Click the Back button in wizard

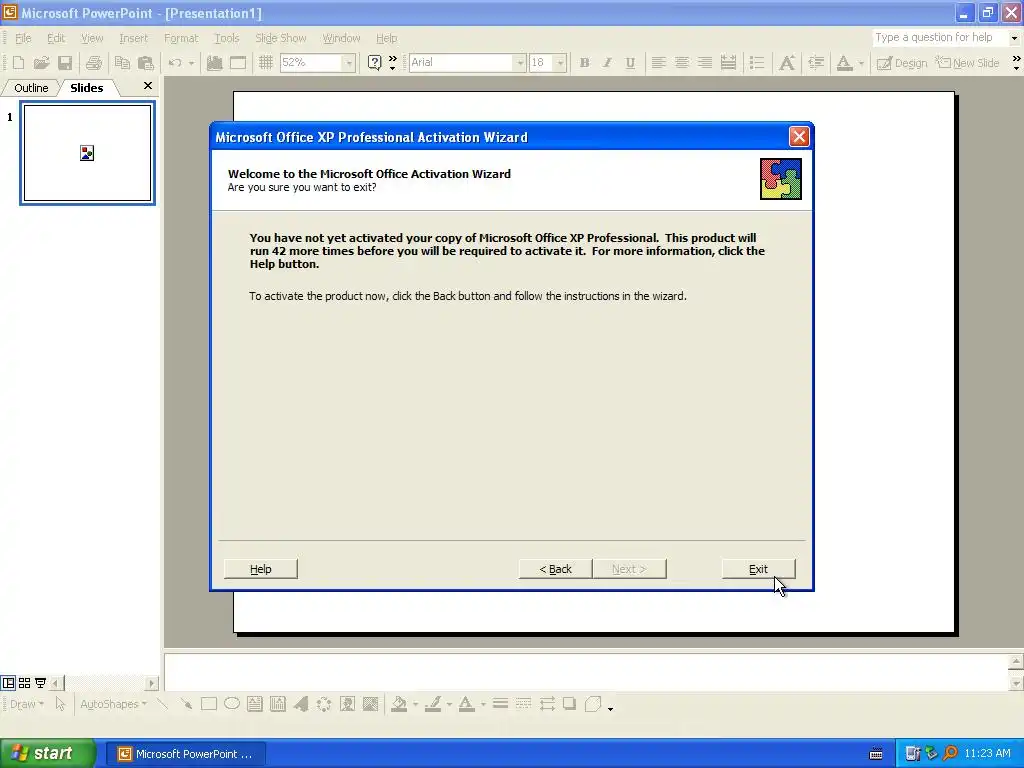pyautogui.click(x=555, y=569)
